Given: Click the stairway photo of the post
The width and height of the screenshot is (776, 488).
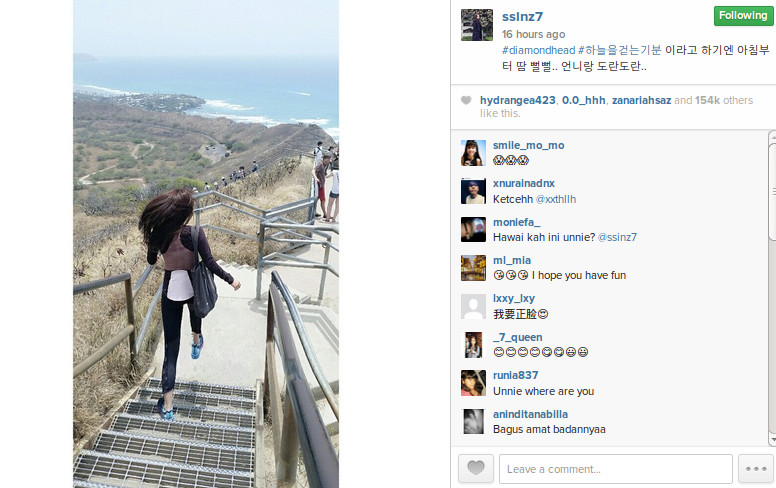Looking at the screenshot, I should (x=206, y=244).
